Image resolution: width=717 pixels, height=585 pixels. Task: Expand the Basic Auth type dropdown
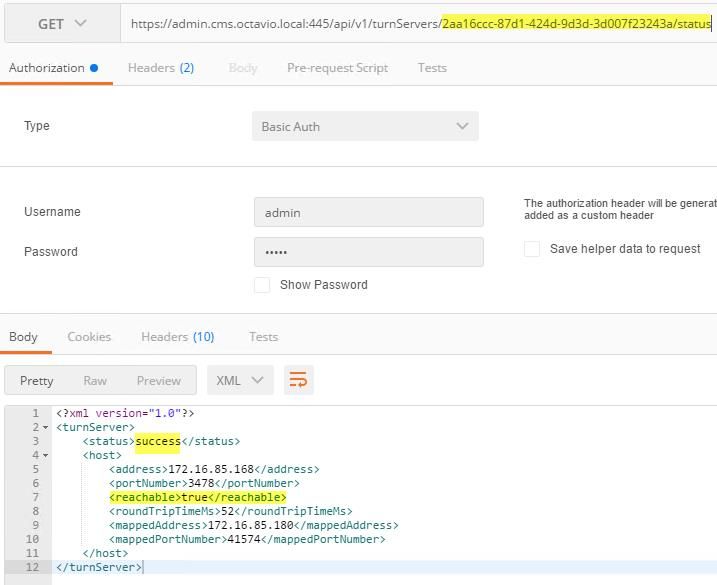(365, 126)
